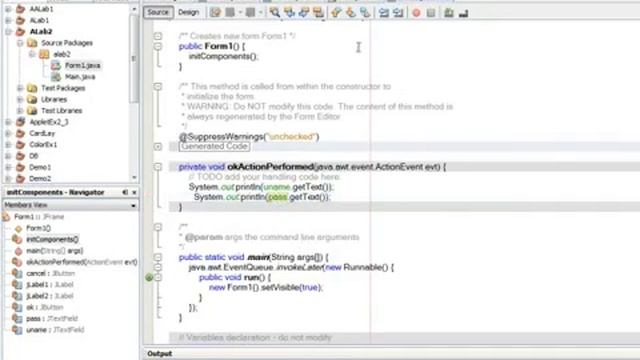Collapse the public Form1() constructor fold
This screenshot has width=640, height=360.
click(158, 46)
